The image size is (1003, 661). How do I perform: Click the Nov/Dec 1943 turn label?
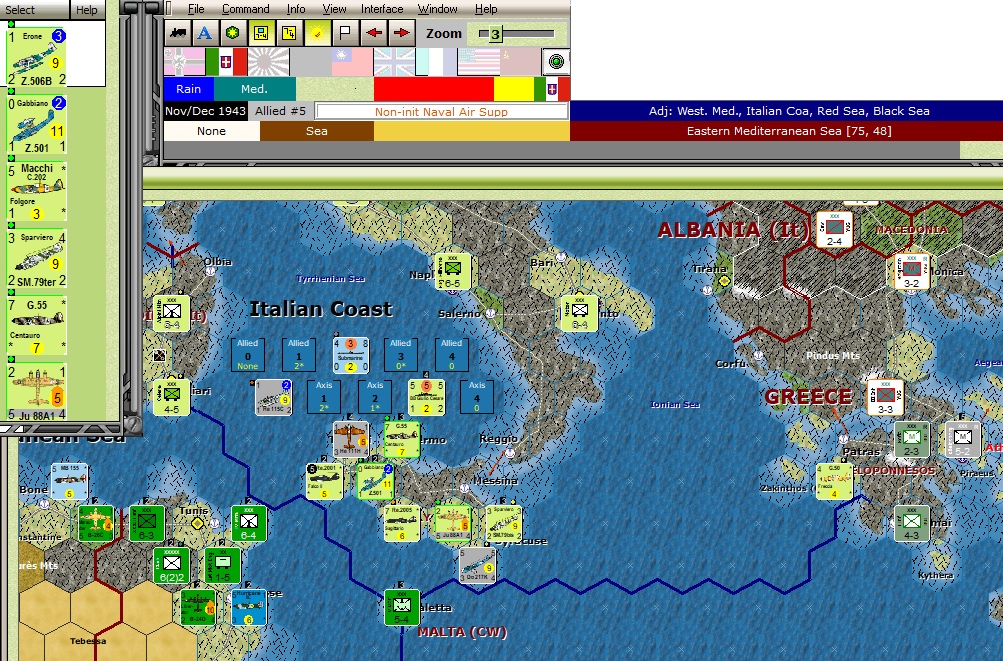[x=205, y=111]
